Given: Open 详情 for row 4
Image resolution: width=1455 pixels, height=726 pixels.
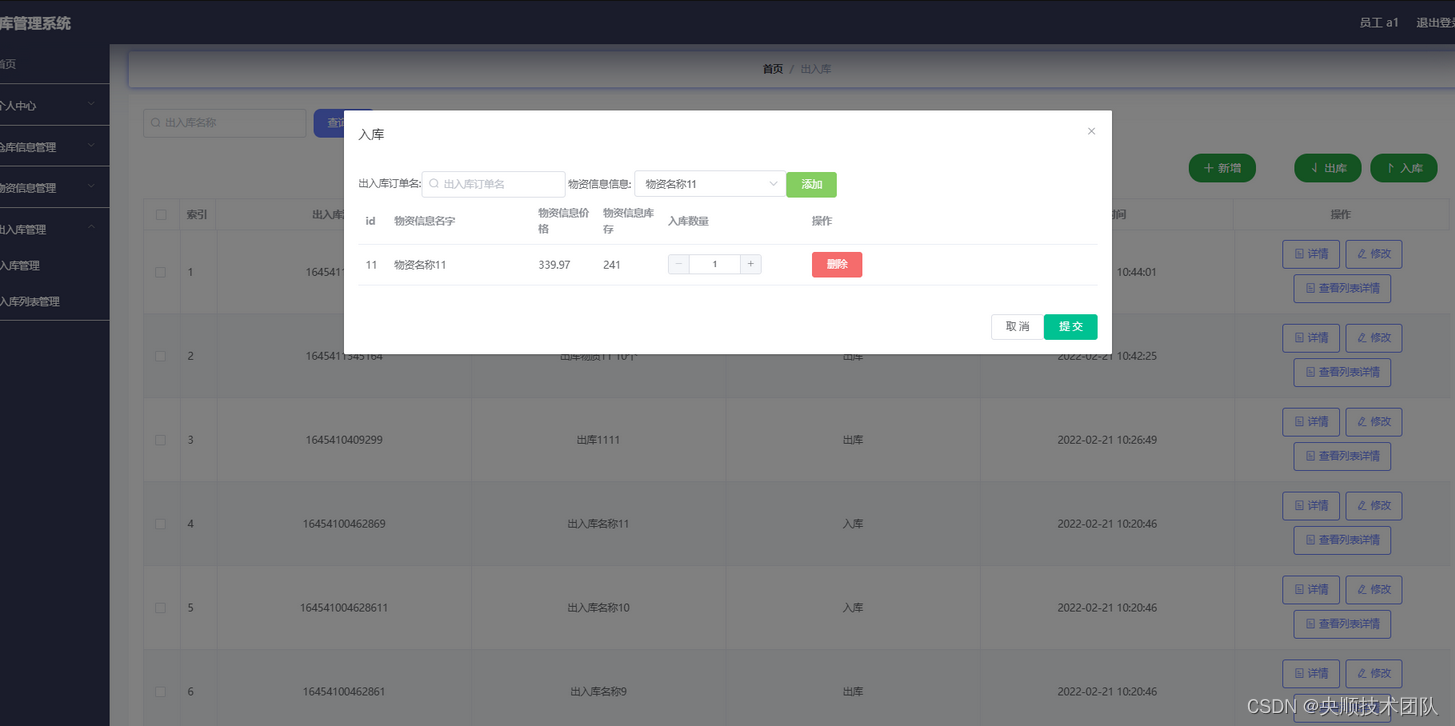Looking at the screenshot, I should click(x=1311, y=506).
